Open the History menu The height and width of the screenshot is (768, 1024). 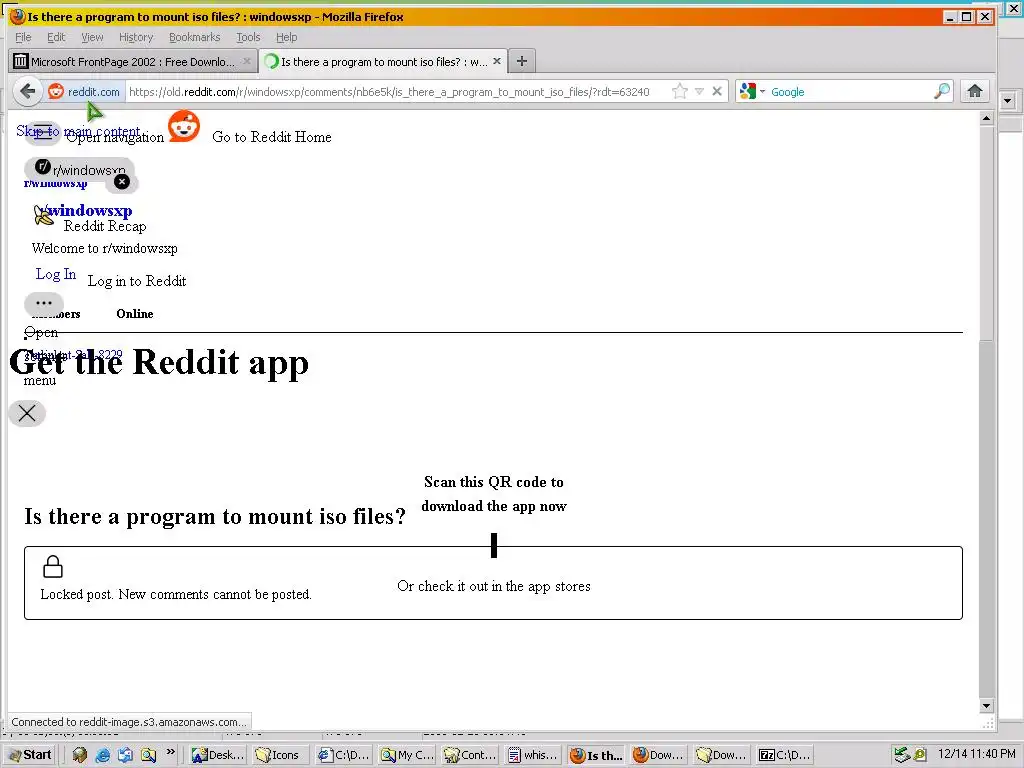136,37
